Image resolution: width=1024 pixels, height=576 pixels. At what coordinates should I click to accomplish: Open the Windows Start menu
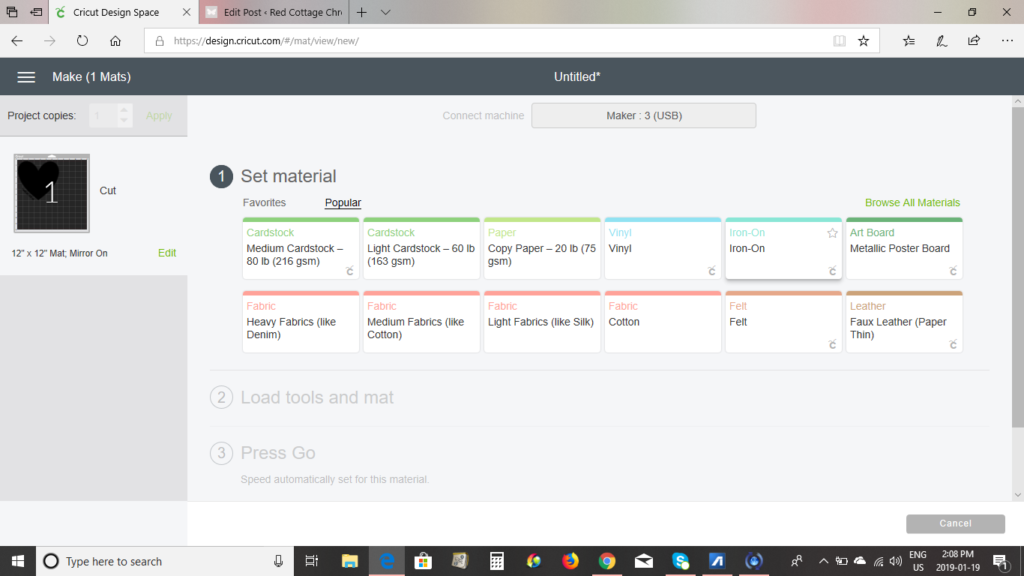(18, 561)
